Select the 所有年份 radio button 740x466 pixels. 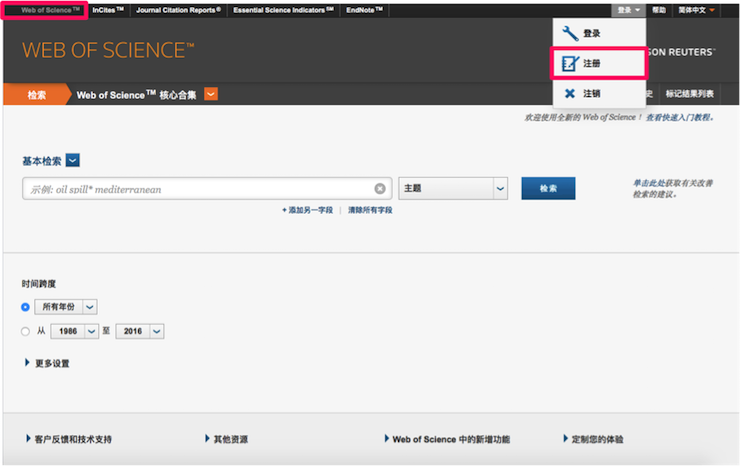coord(25,307)
